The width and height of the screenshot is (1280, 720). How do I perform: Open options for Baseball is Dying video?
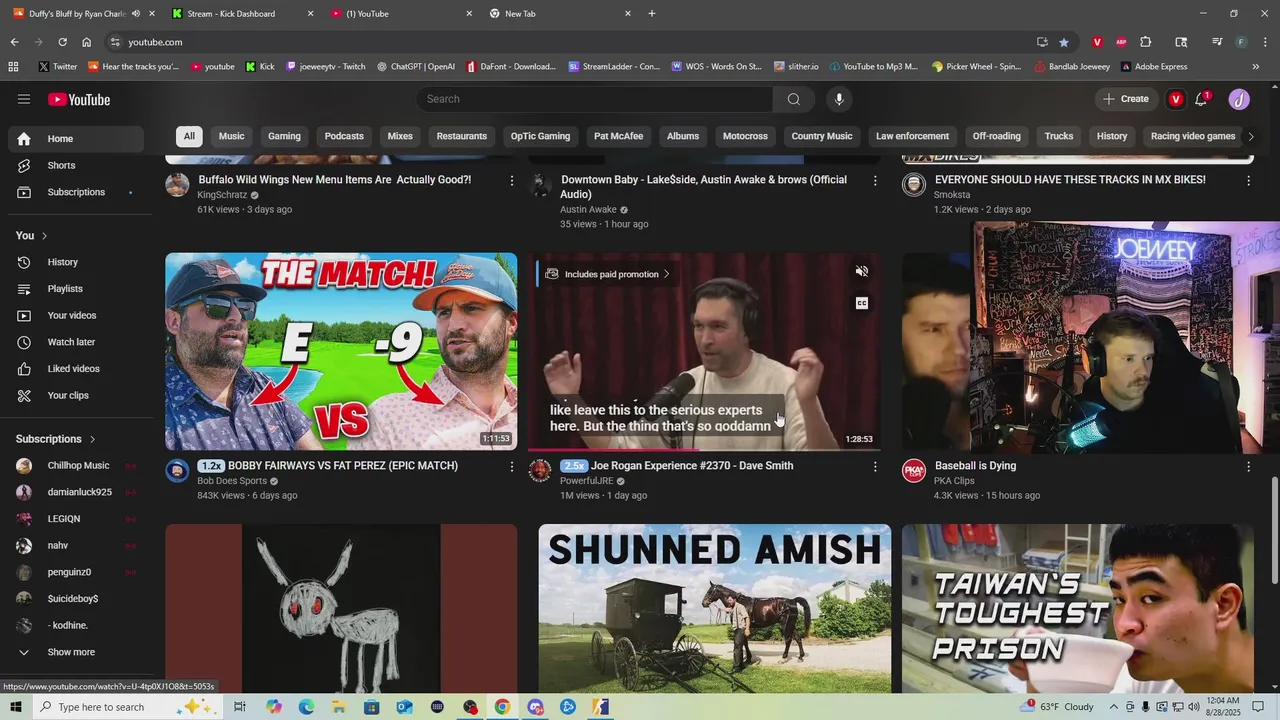pos(1248,466)
